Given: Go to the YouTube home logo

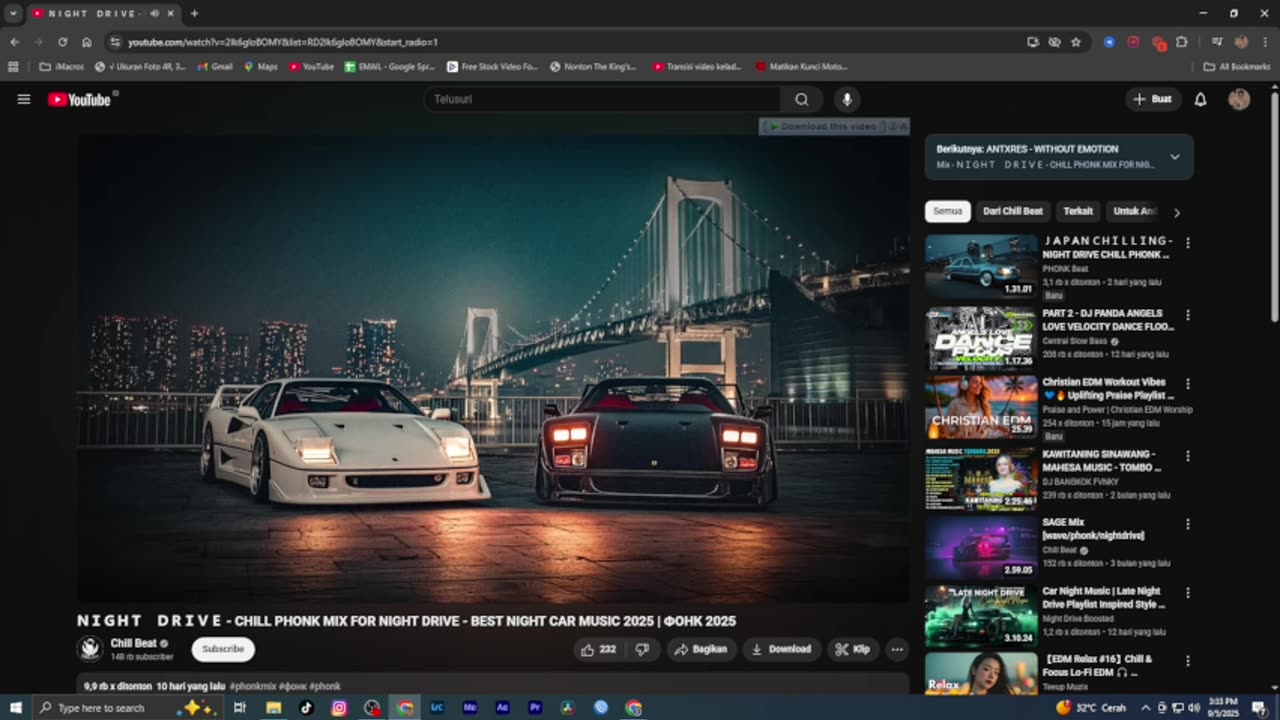Looking at the screenshot, I should (x=79, y=99).
